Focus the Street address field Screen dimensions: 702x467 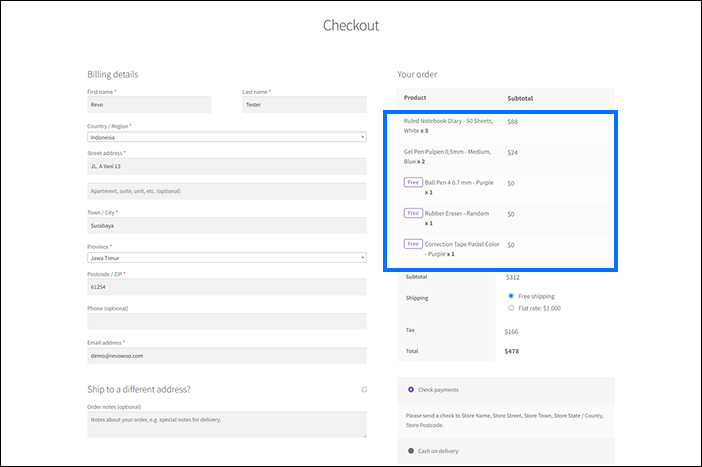[x=226, y=166]
